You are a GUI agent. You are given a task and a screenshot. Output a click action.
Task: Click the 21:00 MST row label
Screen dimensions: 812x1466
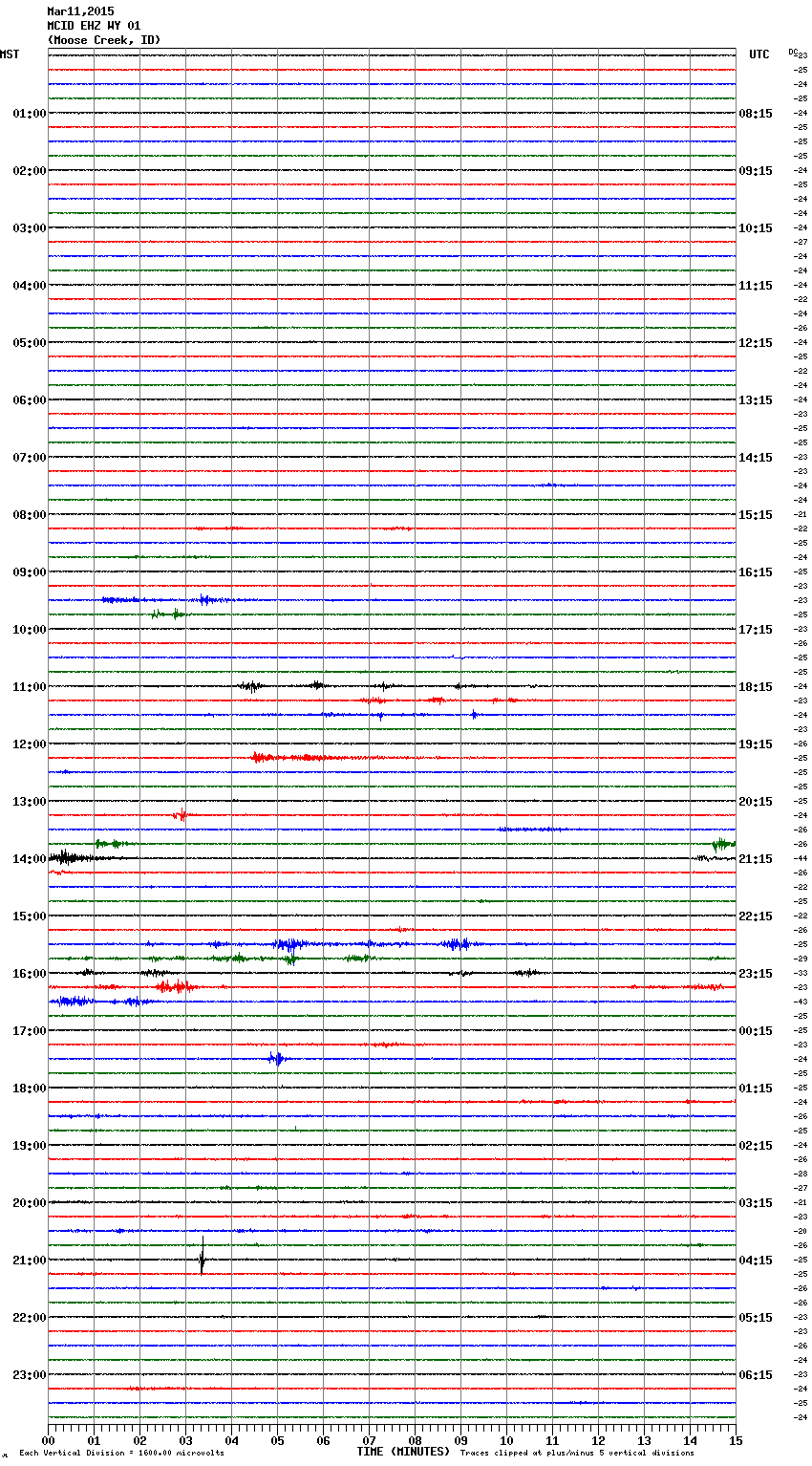[30, 1261]
